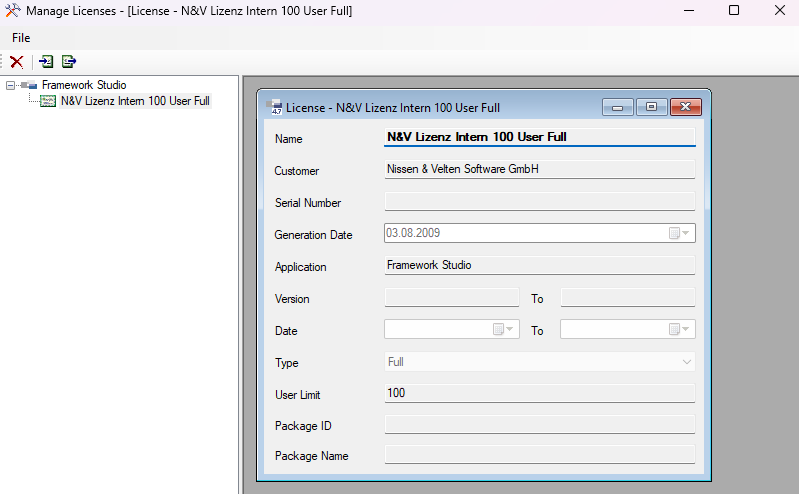Select N&V Lizenz Intern 100 User Full tree item

click(135, 101)
